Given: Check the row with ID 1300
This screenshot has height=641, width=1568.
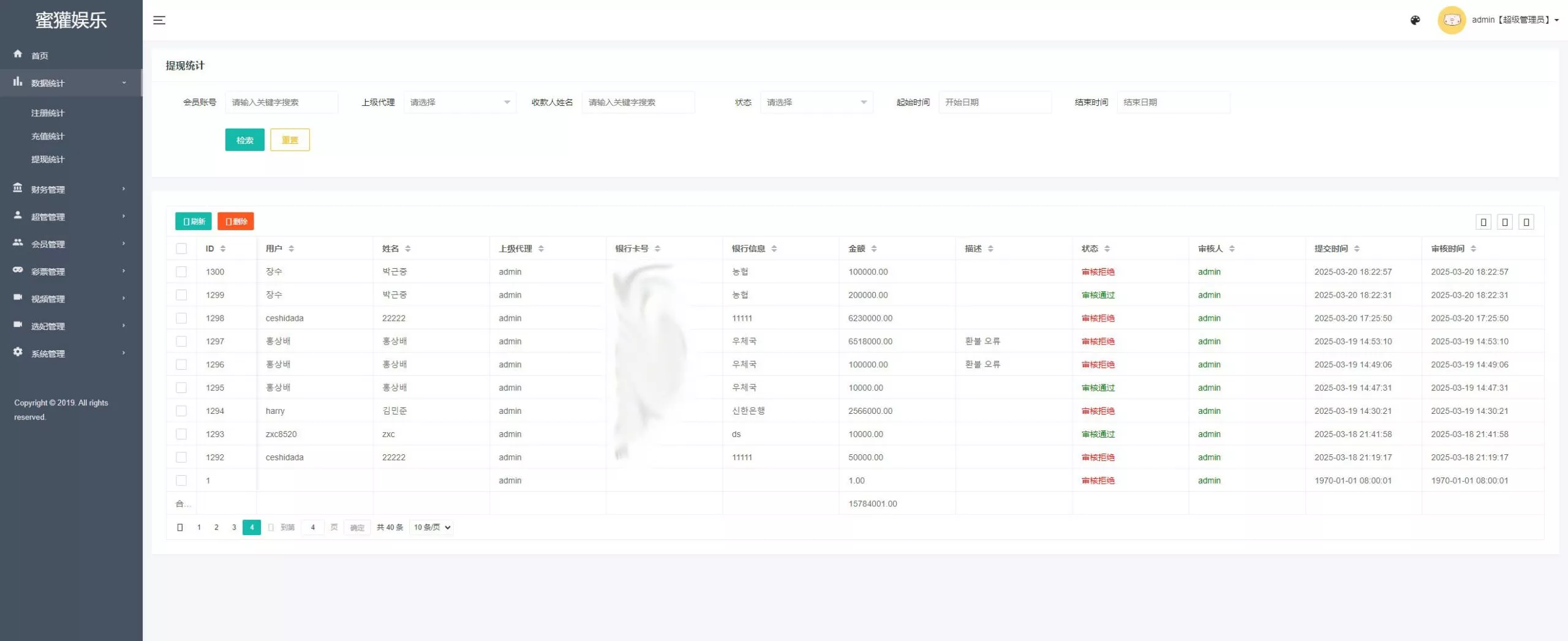Looking at the screenshot, I should pos(181,272).
